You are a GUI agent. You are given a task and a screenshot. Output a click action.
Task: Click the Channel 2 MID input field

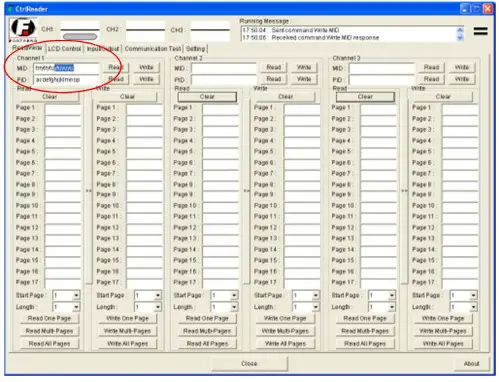tap(224, 68)
